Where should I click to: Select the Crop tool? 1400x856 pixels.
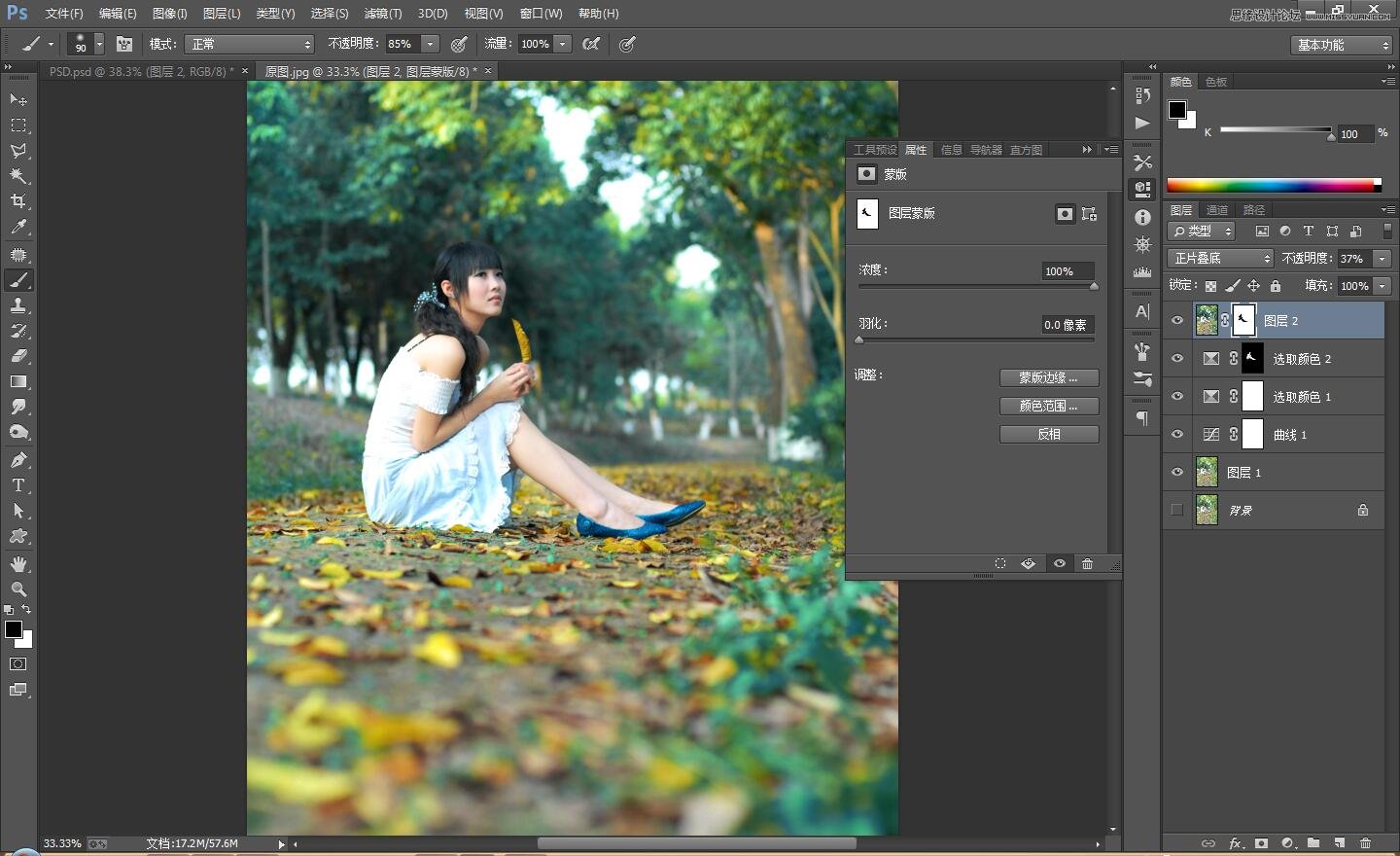click(18, 201)
